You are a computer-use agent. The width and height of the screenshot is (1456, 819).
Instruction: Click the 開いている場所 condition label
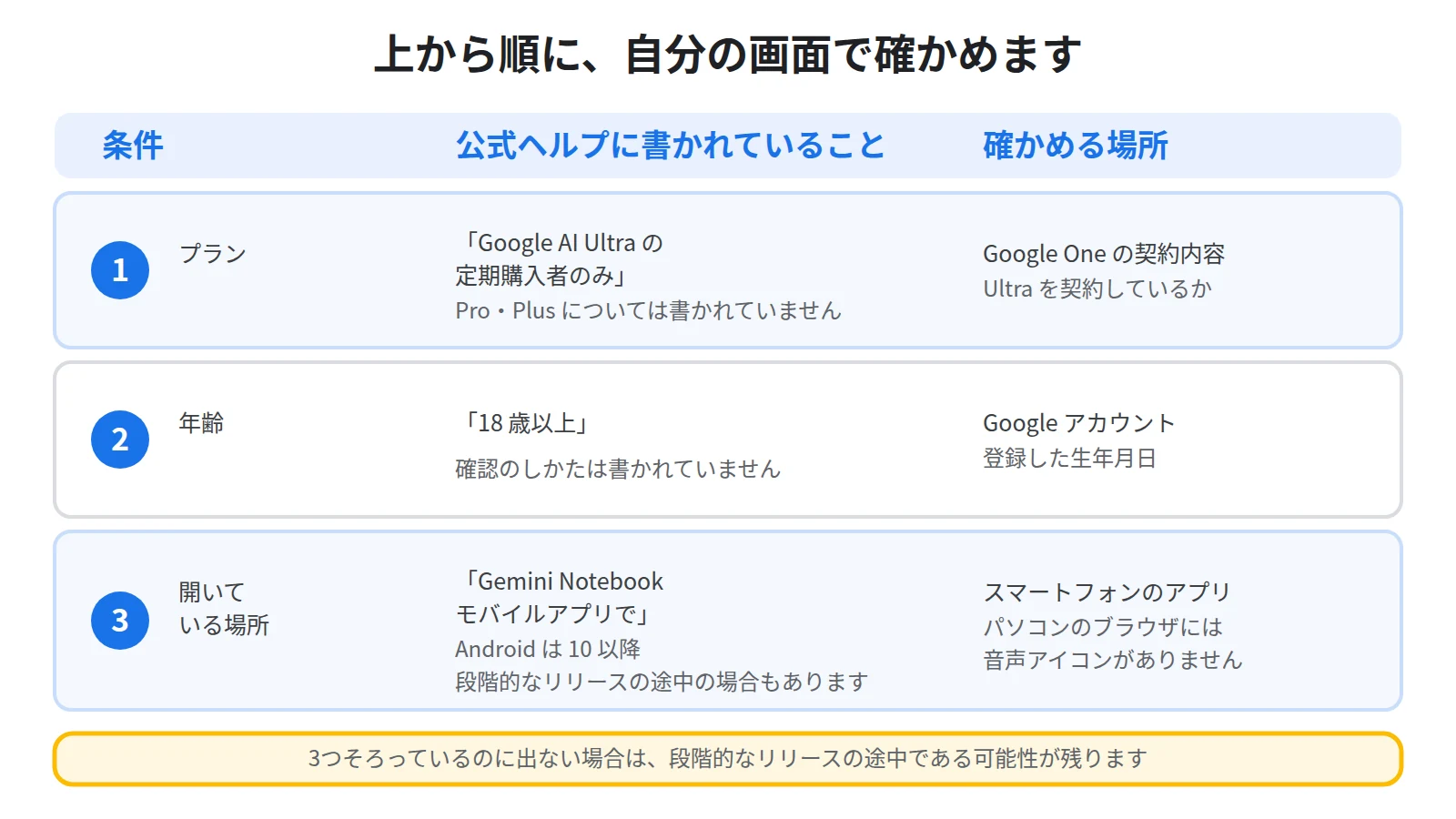coord(224,609)
